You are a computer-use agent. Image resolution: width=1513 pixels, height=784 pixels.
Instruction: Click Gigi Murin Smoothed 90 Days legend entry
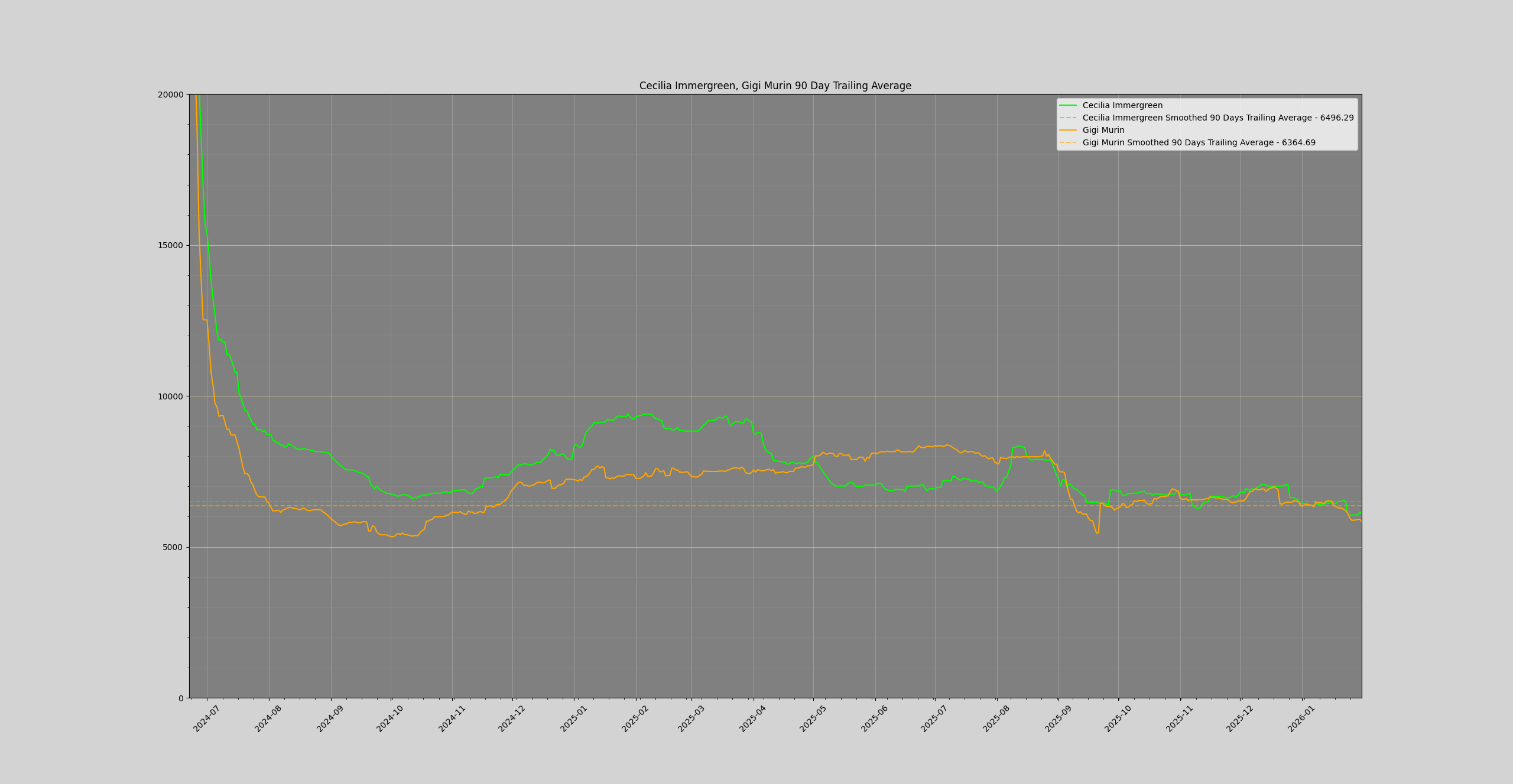pyautogui.click(x=1199, y=143)
